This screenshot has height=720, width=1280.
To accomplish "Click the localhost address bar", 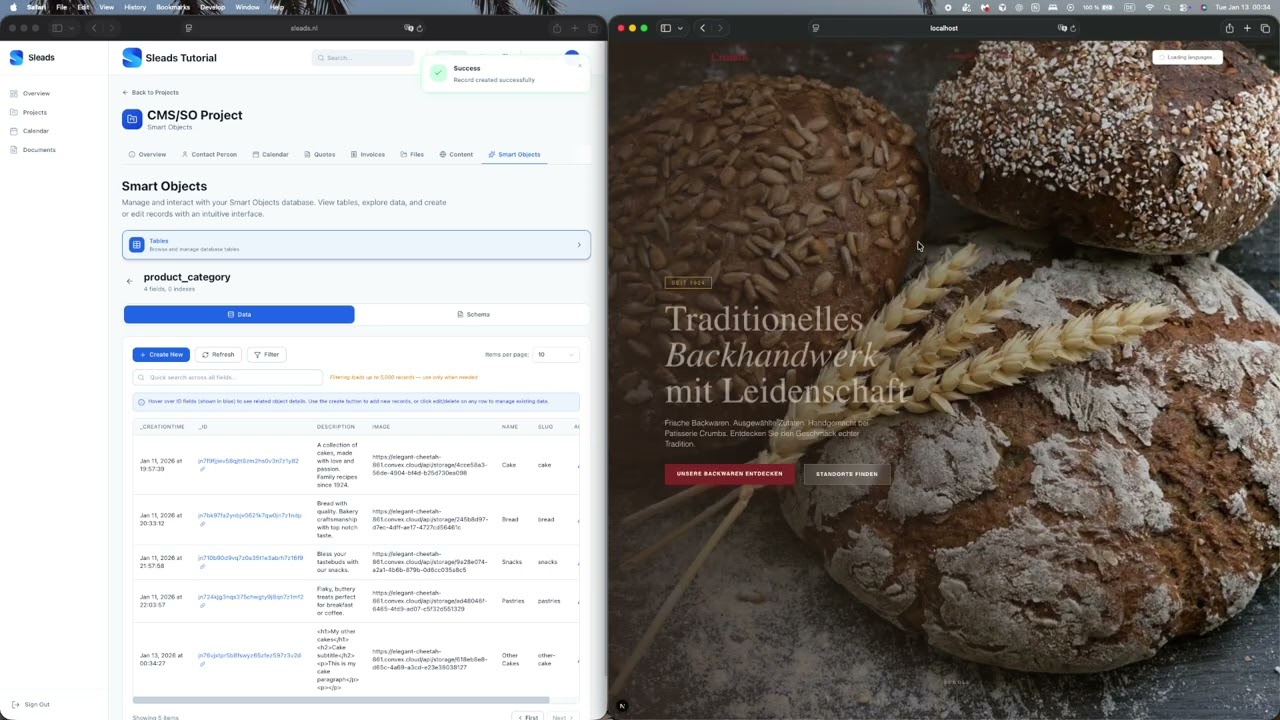I will (944, 28).
